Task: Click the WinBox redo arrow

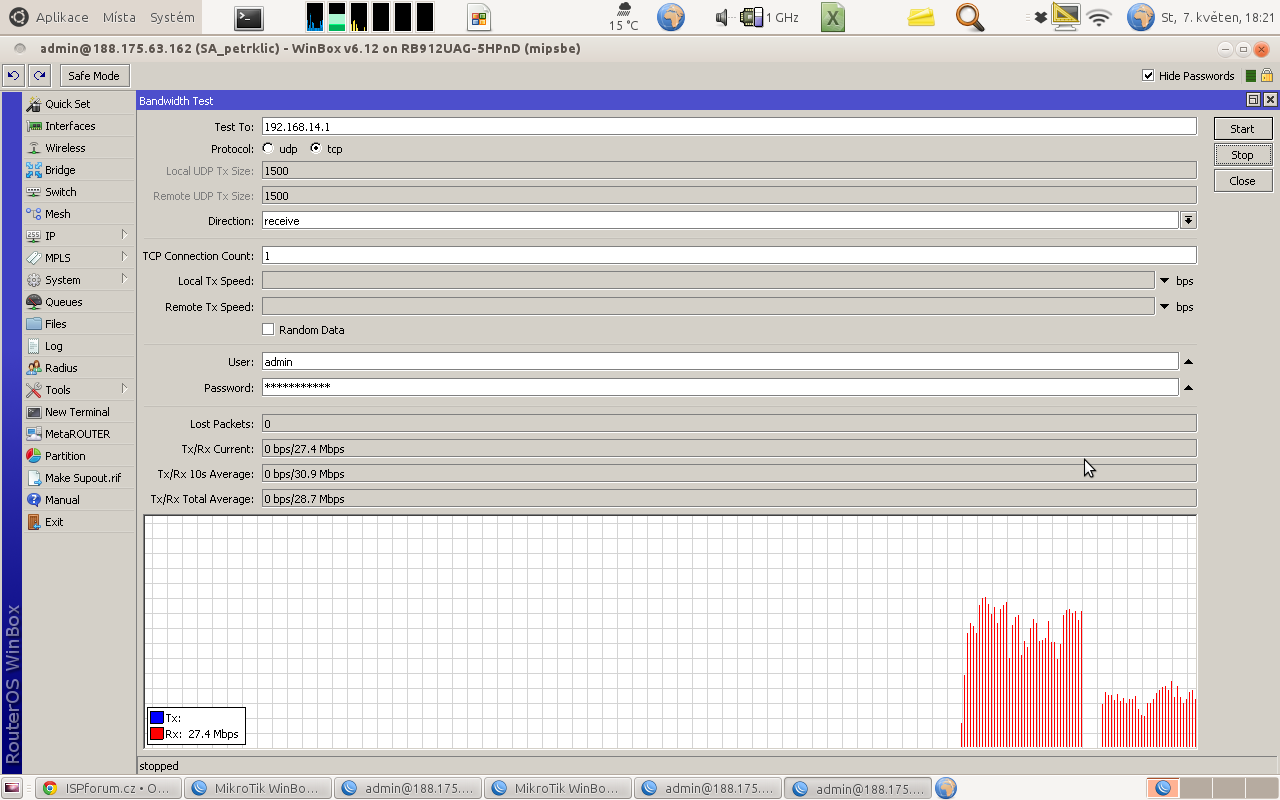Action: pos(39,75)
